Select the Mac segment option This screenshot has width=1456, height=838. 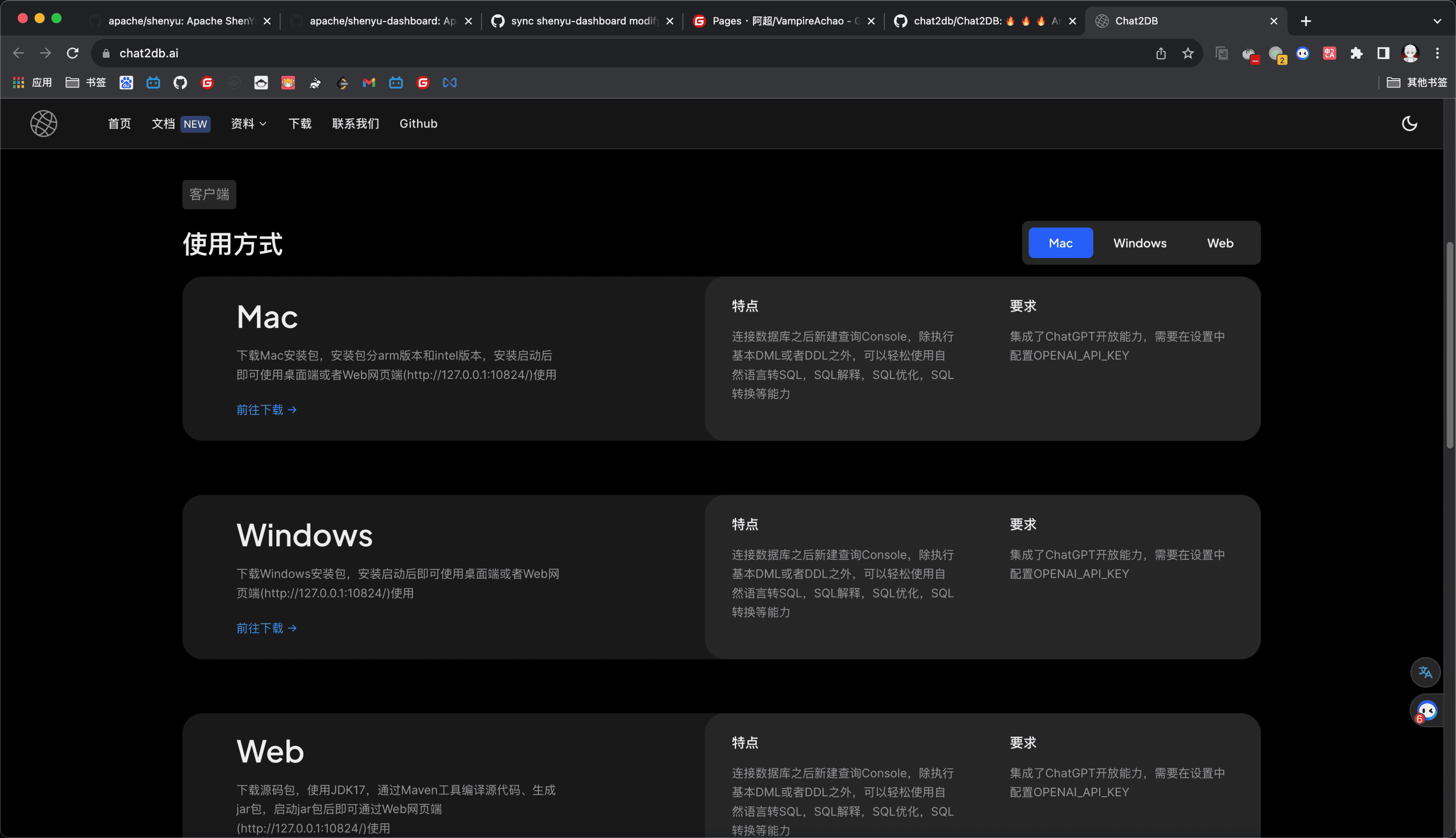pos(1060,243)
